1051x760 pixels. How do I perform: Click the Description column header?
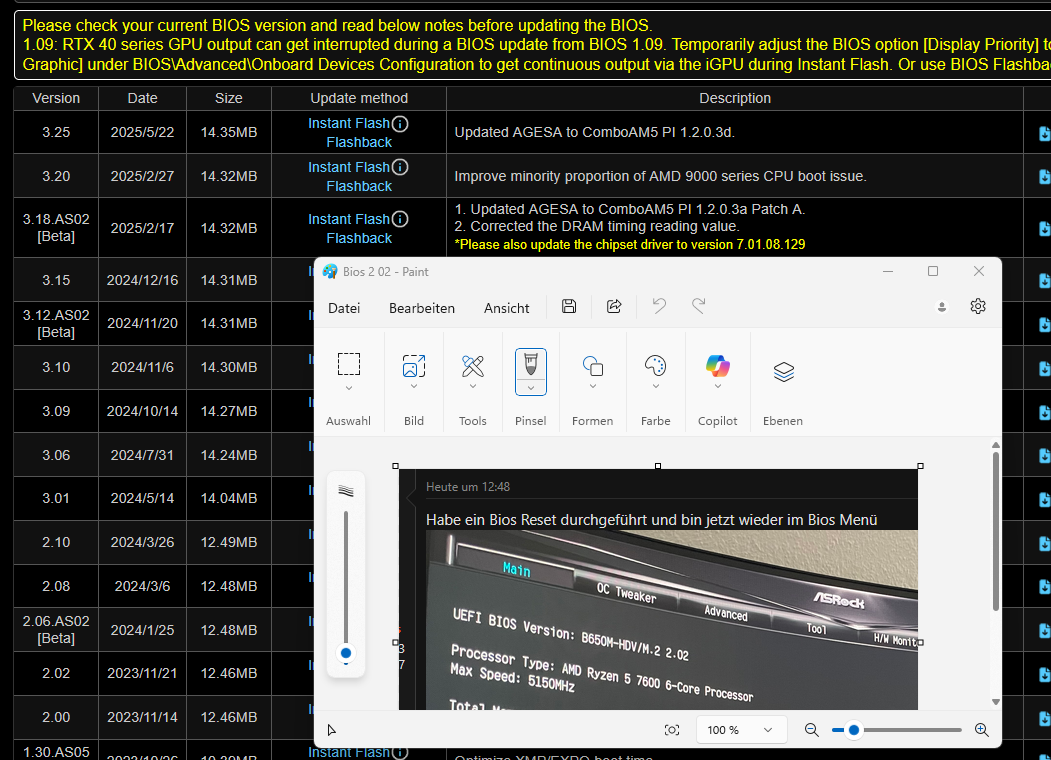coord(735,98)
